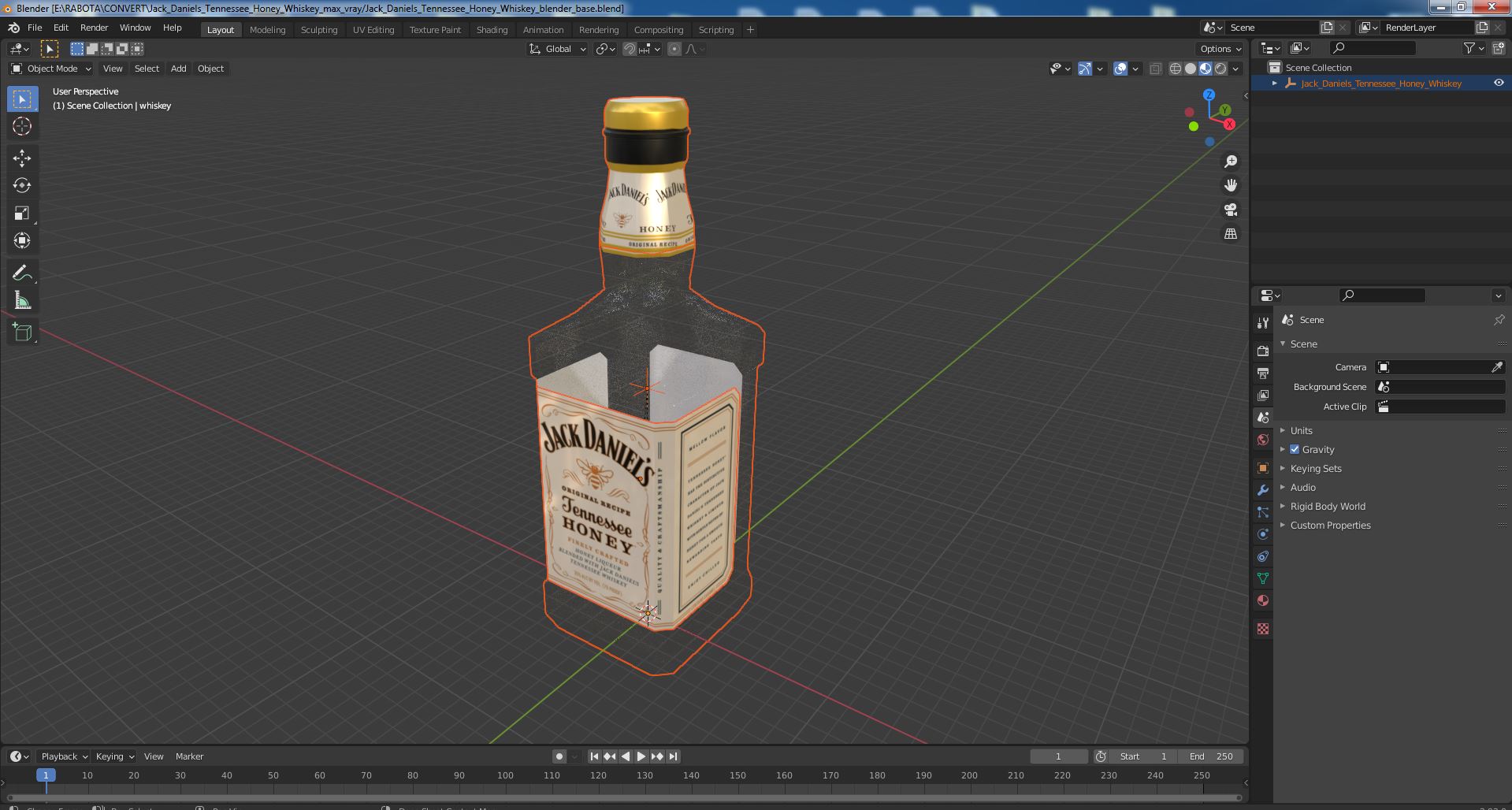
Task: Open Render properties tab icon
Action: pos(1263,351)
